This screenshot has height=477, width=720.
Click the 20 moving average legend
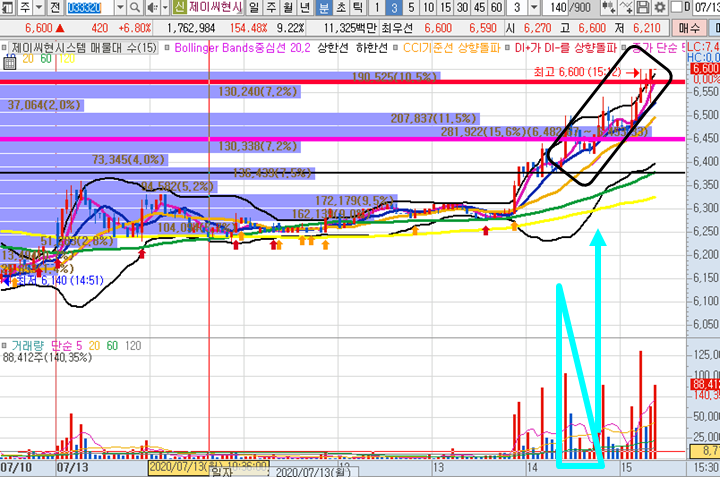tap(28, 59)
